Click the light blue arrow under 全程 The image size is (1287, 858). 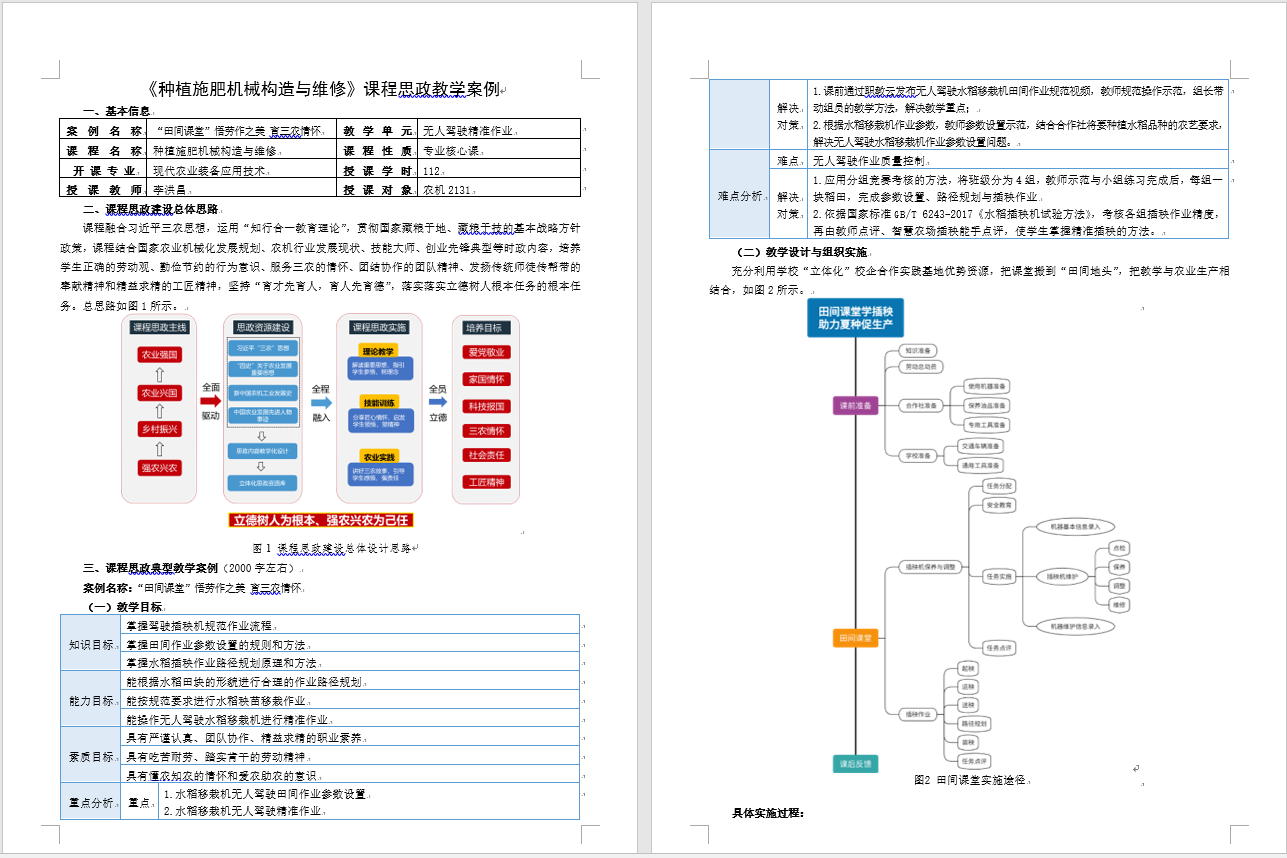(x=320, y=401)
